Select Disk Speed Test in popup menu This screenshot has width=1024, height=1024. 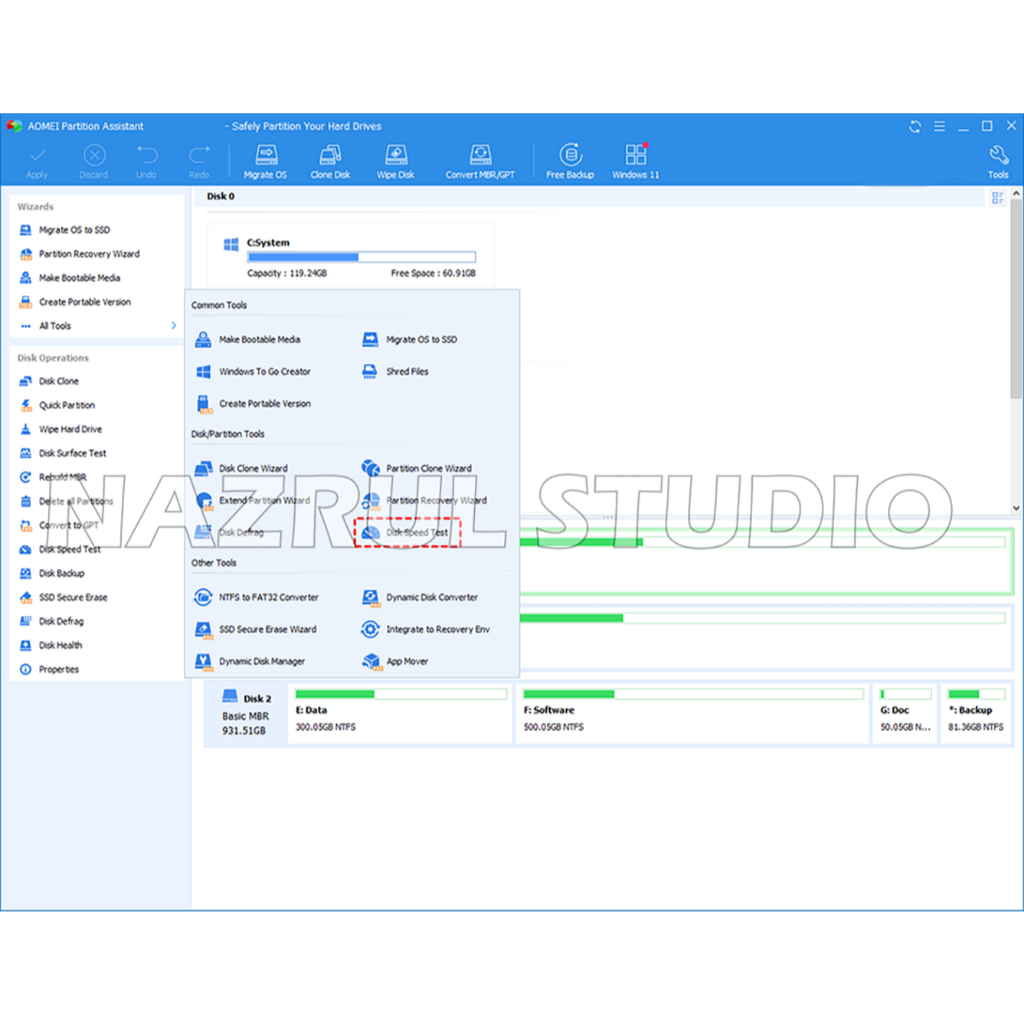[408, 533]
